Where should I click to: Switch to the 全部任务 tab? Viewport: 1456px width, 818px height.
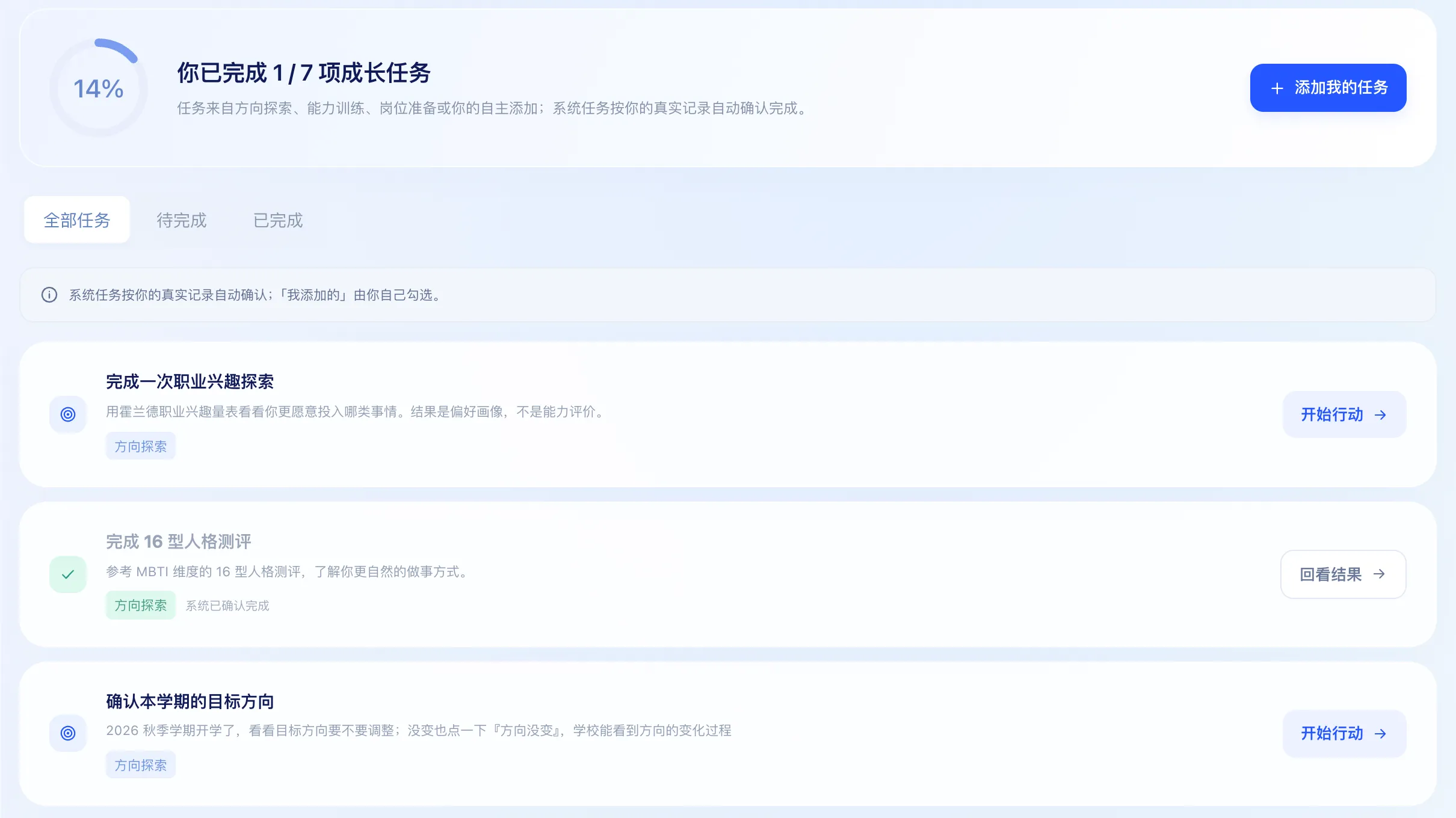coord(77,220)
